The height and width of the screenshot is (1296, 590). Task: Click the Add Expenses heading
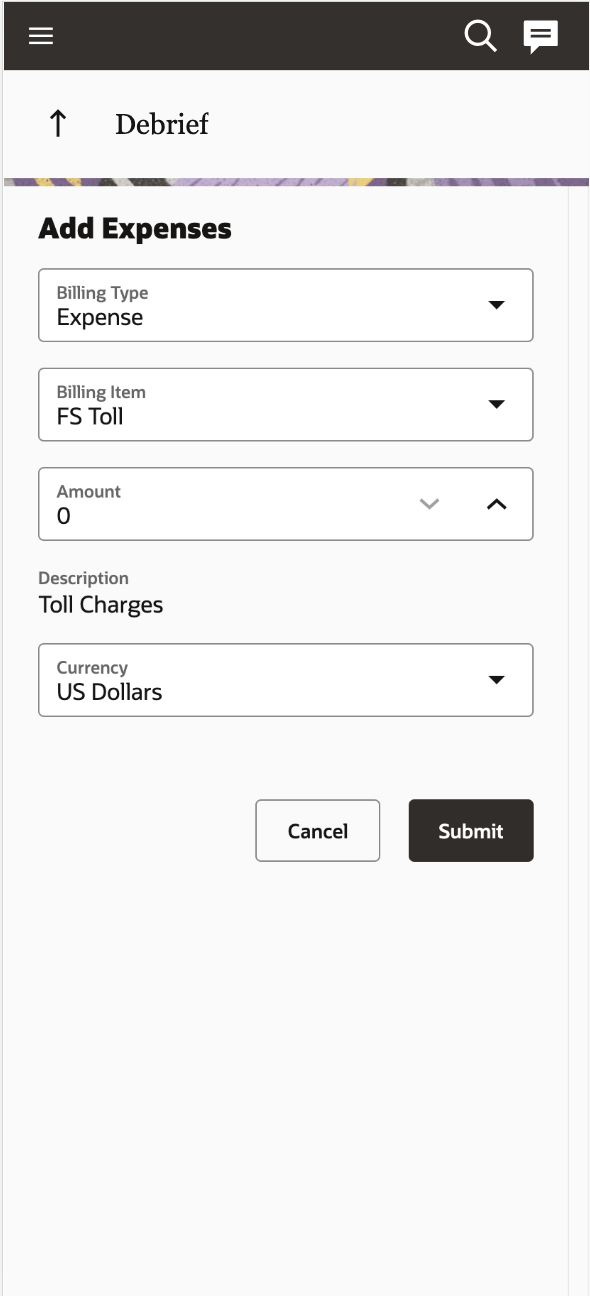[135, 229]
